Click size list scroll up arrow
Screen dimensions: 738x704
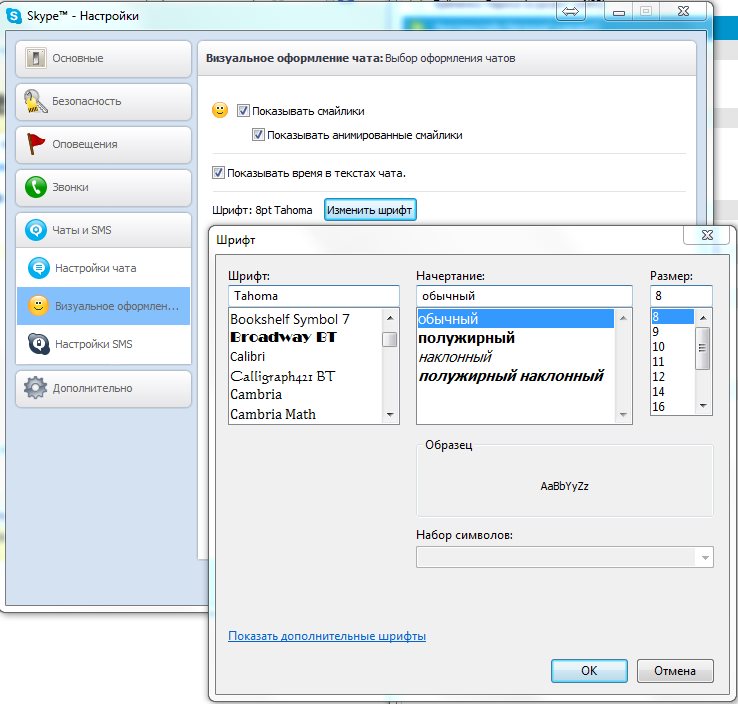coord(703,318)
